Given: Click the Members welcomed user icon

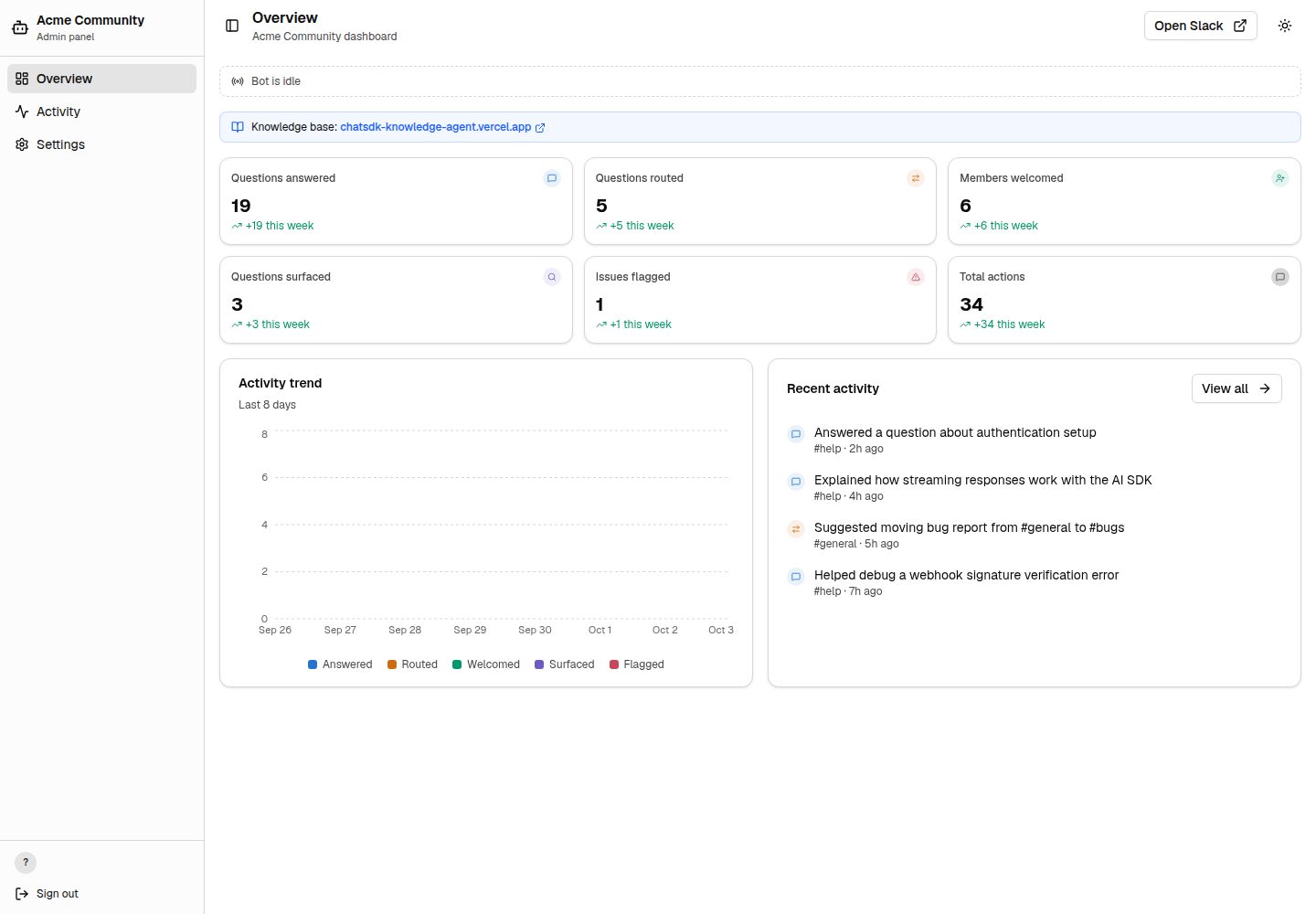Looking at the screenshot, I should pyautogui.click(x=1280, y=178).
